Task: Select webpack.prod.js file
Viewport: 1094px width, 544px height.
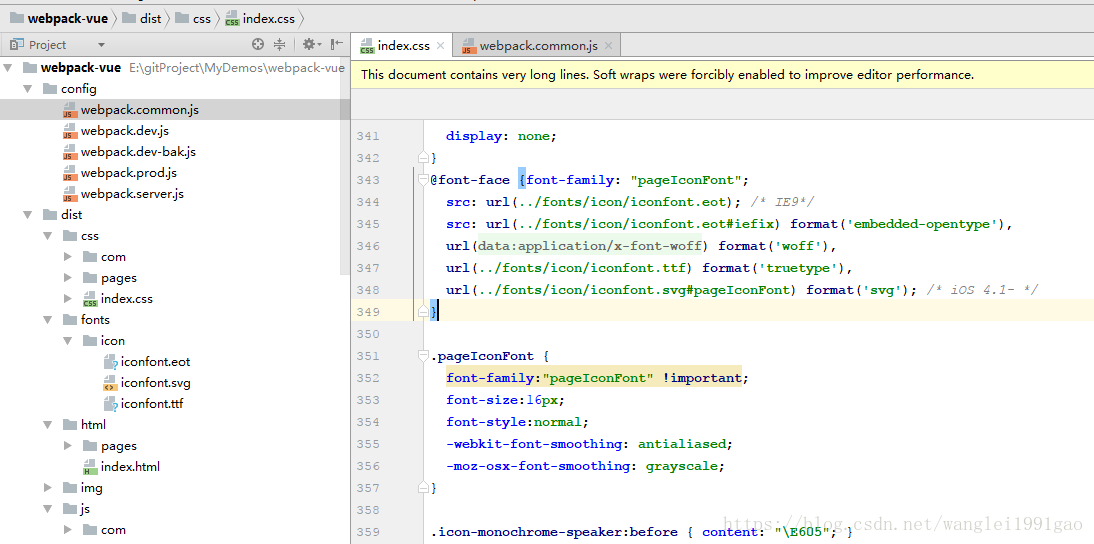Action: click(128, 172)
